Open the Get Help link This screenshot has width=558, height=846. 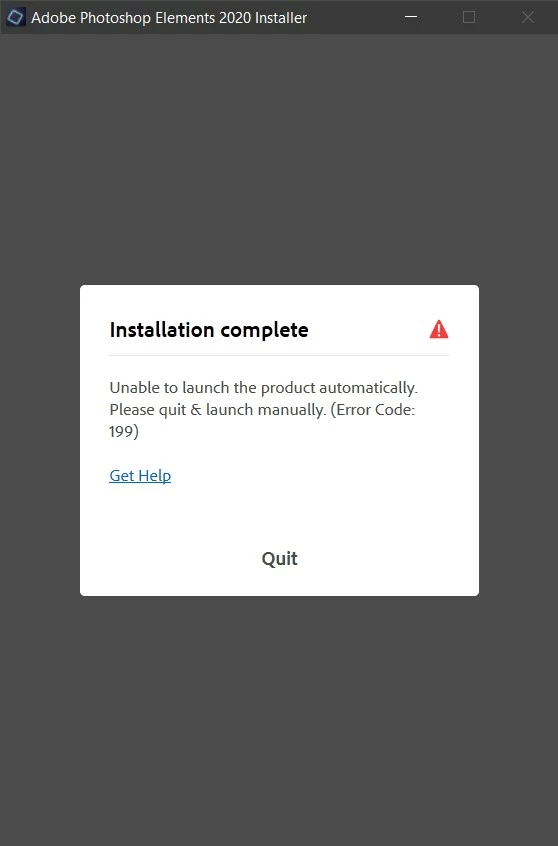pos(140,476)
